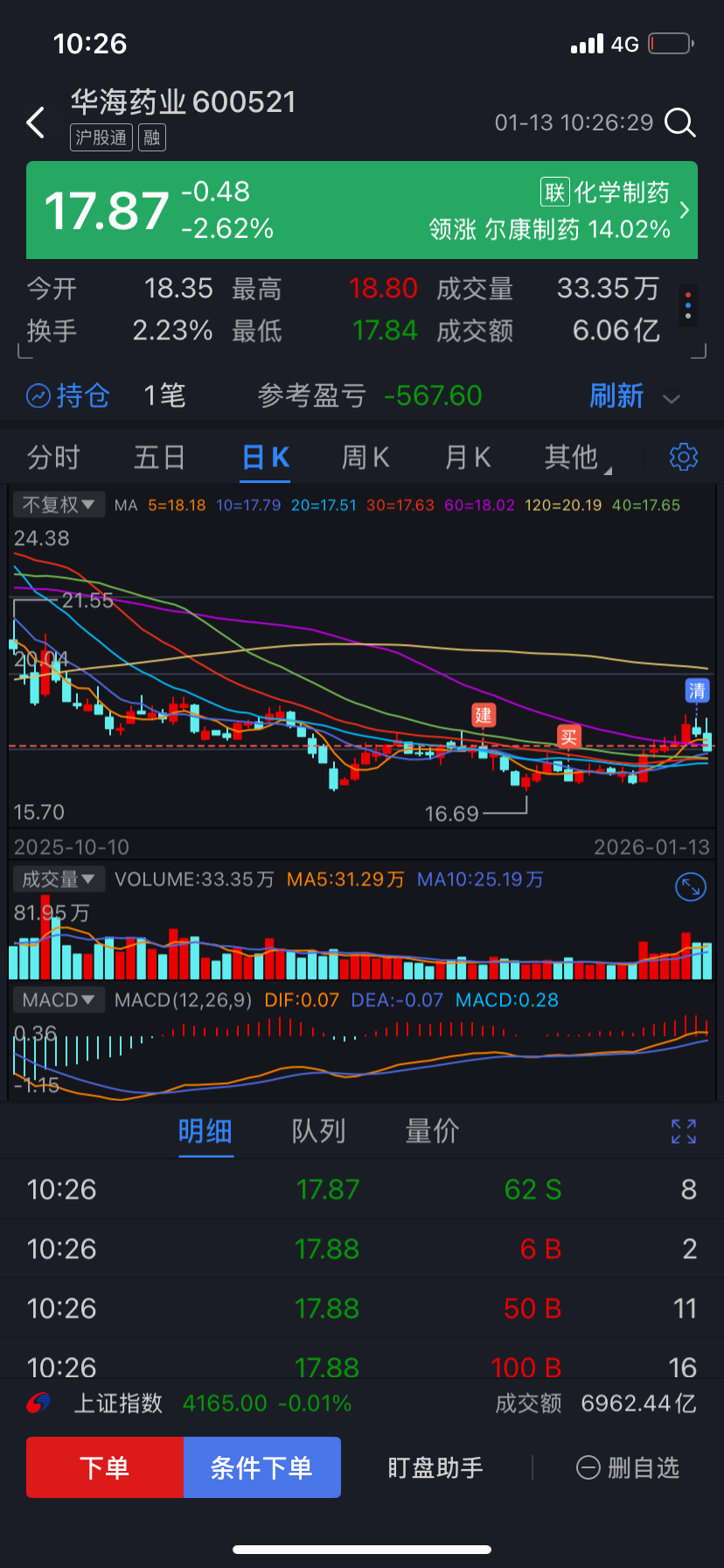Open the three-dot more quotes menu

pyautogui.click(x=688, y=305)
